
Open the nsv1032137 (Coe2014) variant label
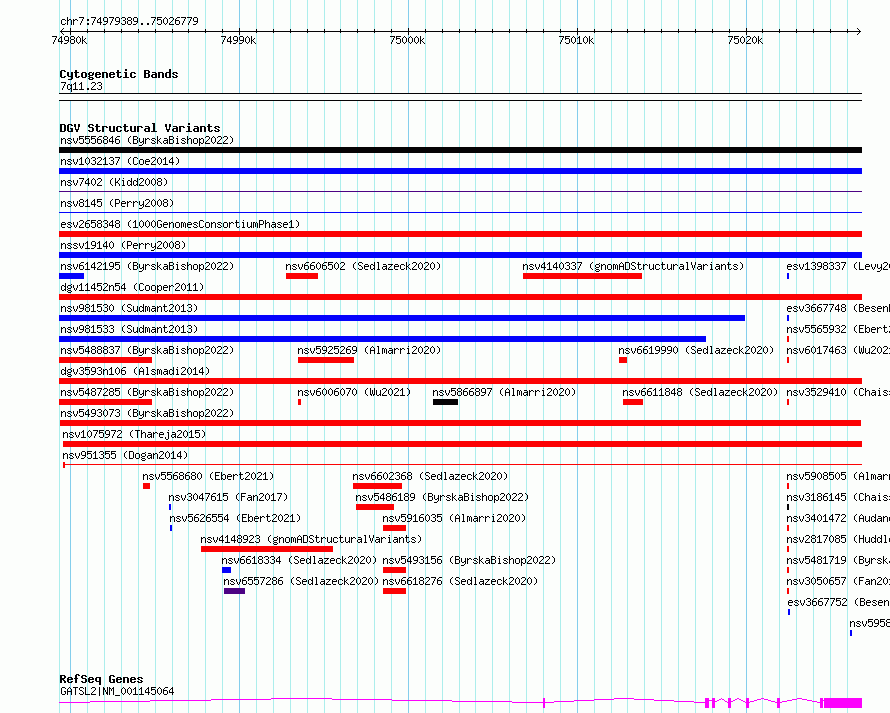coord(120,161)
